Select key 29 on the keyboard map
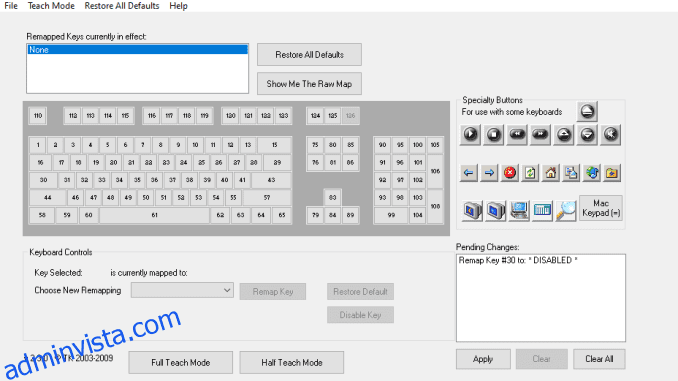 [x=277, y=163]
